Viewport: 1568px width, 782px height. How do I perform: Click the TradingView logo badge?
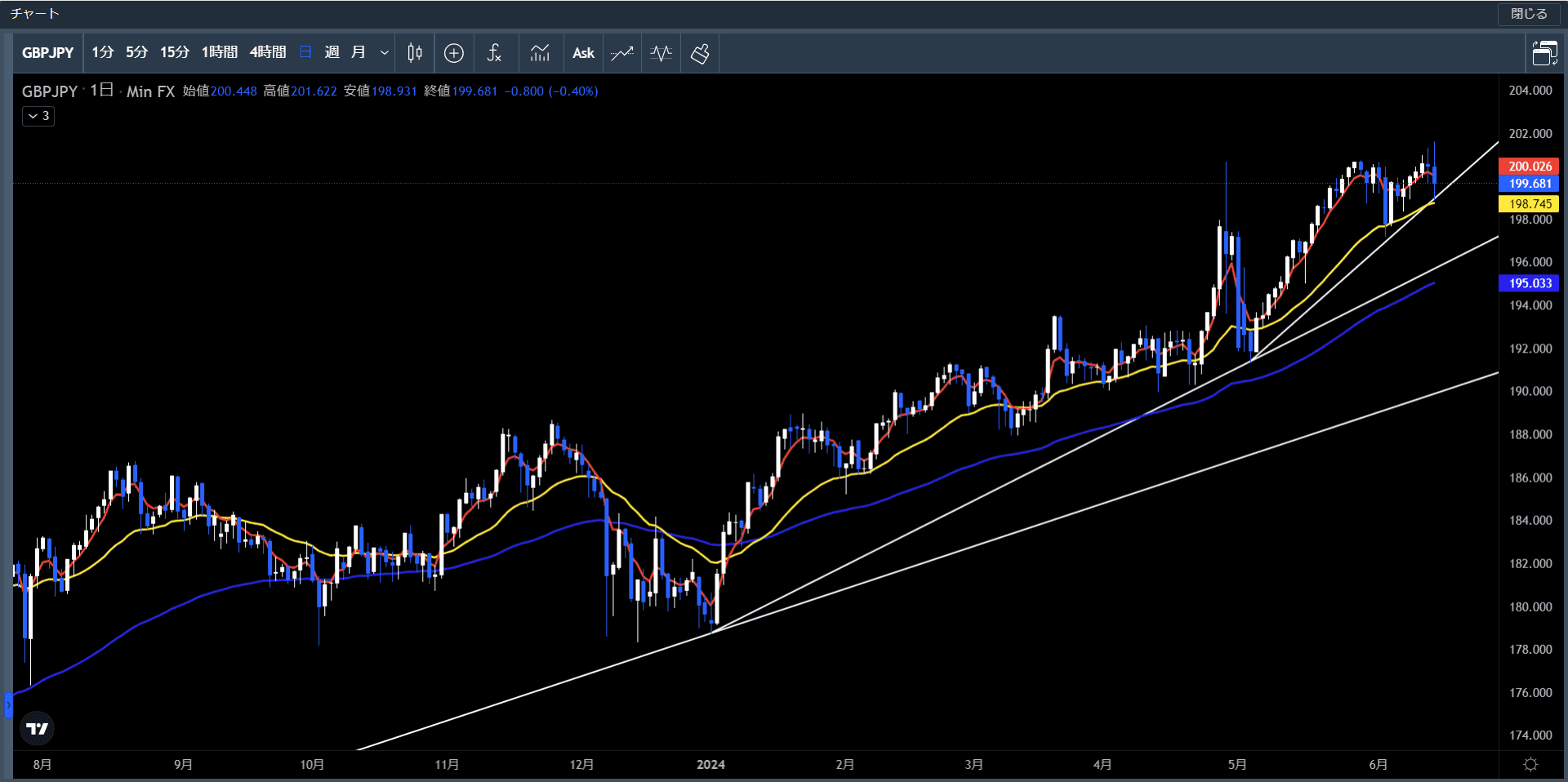(x=38, y=728)
